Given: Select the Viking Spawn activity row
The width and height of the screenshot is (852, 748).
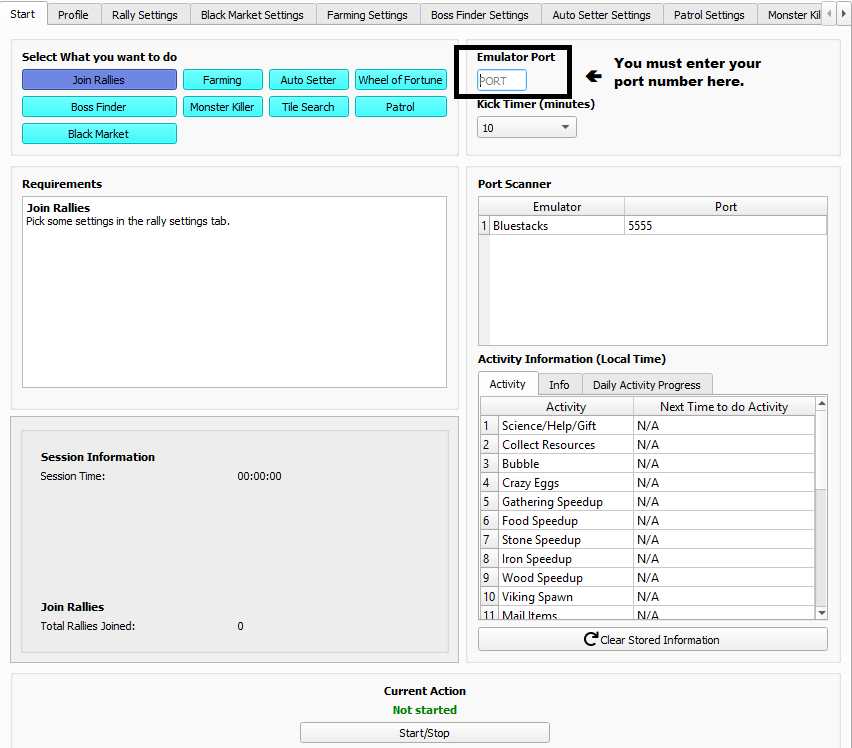Looking at the screenshot, I should 648,596.
